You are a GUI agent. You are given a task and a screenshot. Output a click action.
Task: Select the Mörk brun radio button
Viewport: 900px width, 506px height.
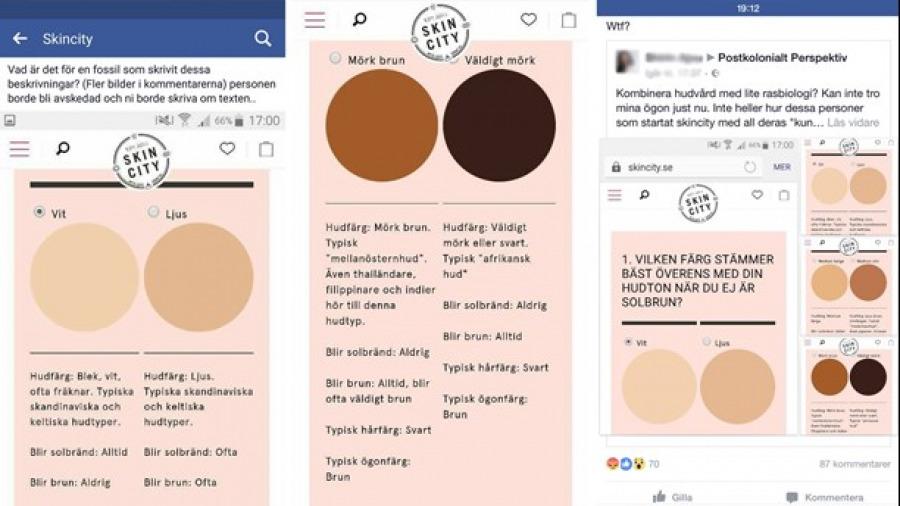point(335,58)
